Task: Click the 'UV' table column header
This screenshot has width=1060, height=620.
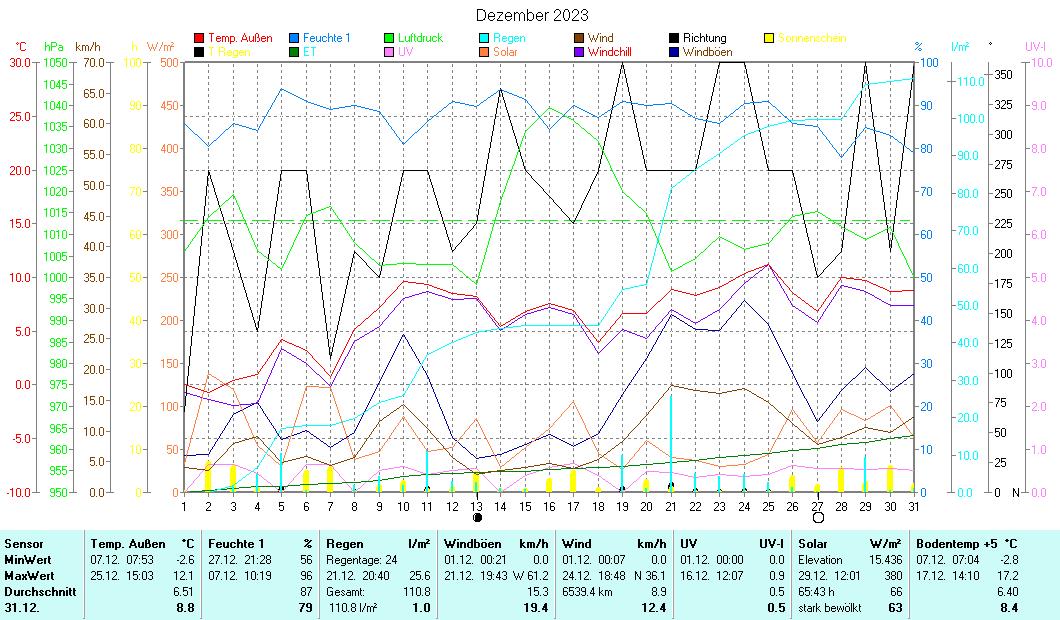Action: [688, 544]
